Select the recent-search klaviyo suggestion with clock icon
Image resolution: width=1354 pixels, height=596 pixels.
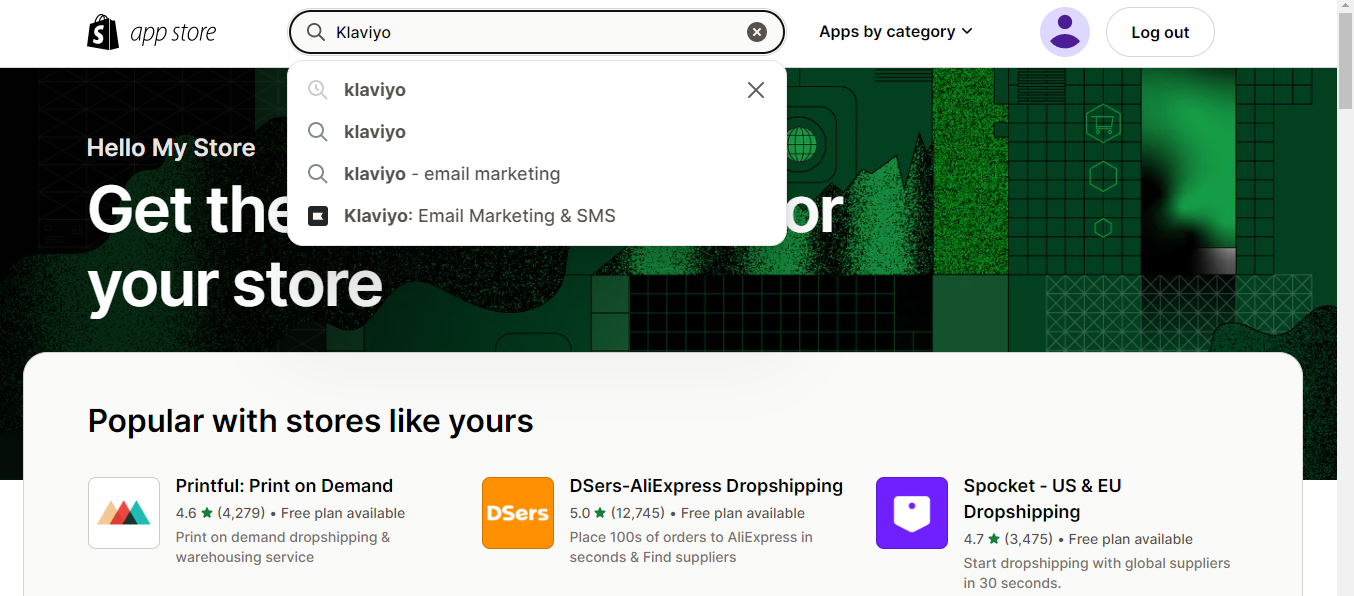537,90
